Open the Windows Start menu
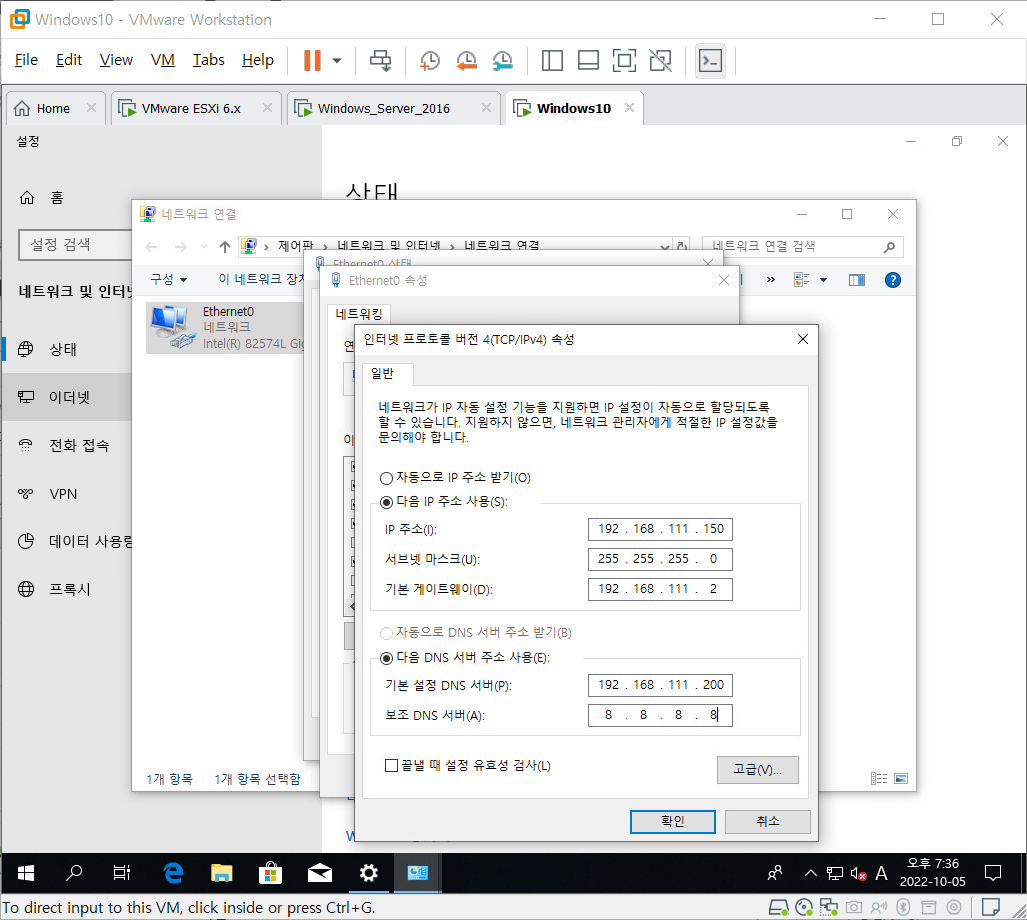The image size is (1027, 920). (x=26, y=873)
